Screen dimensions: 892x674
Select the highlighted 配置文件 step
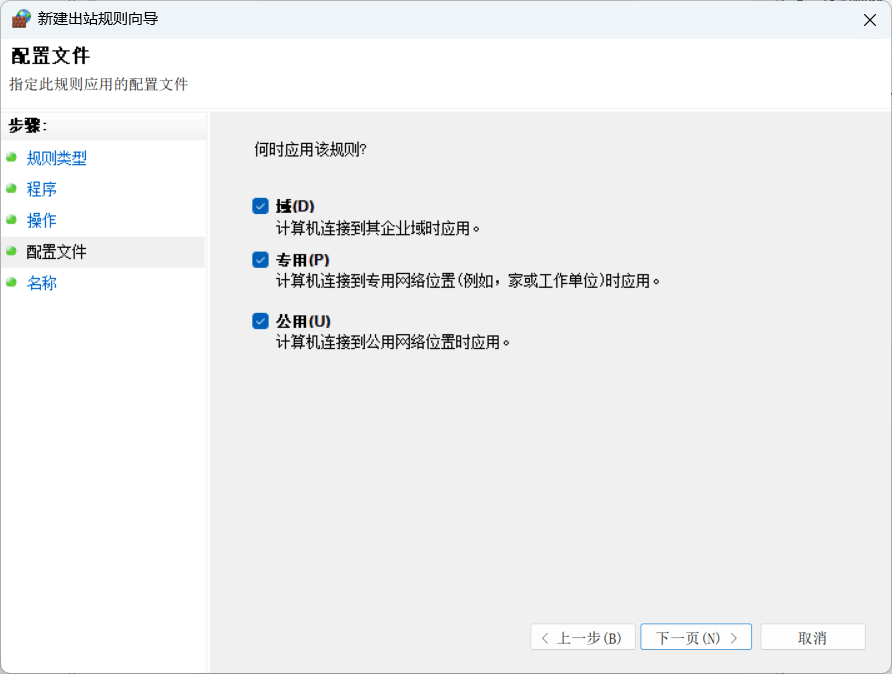[57, 252]
